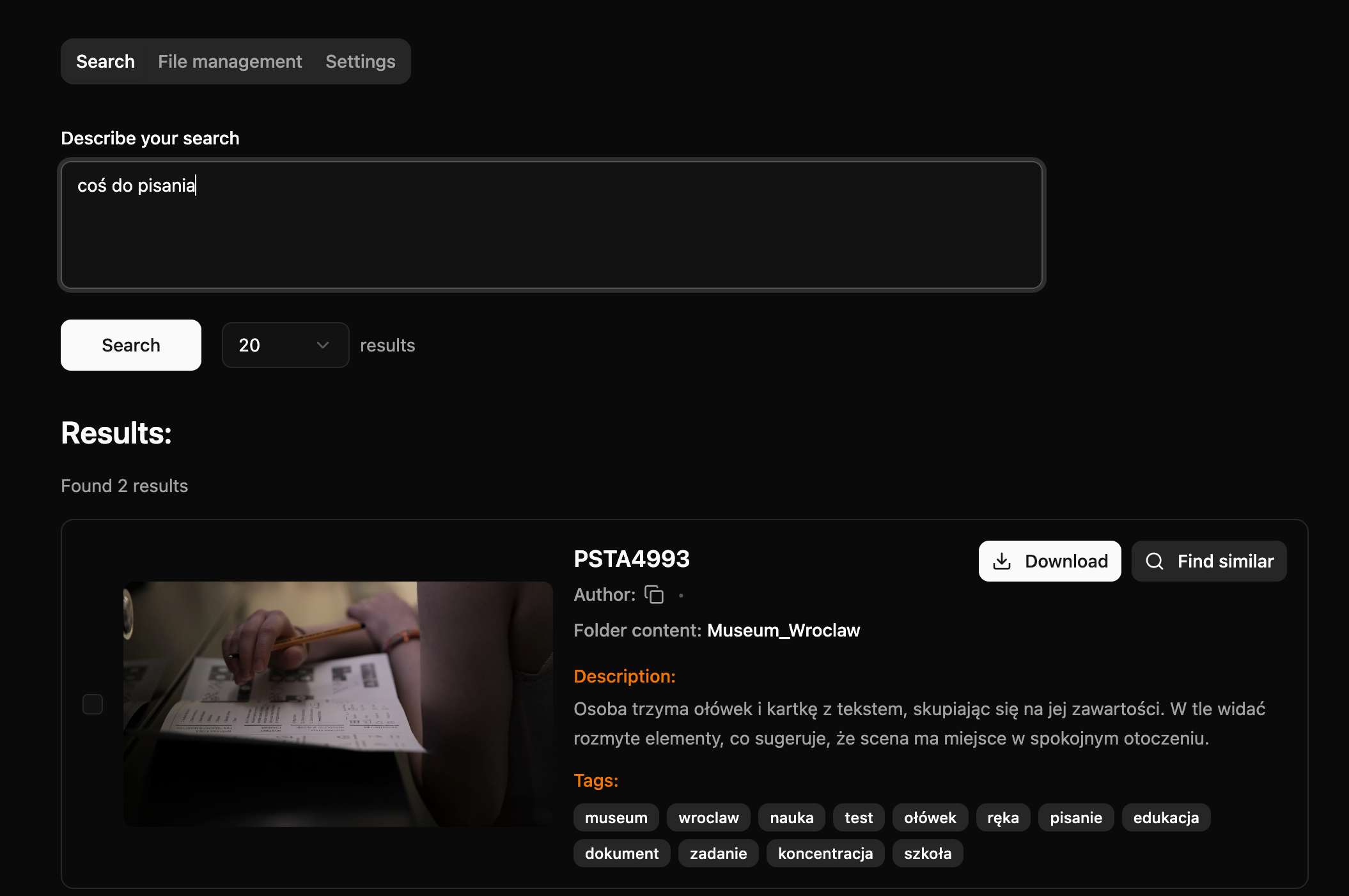The image size is (1349, 896).
Task: Click the pisanie tag
Action: [1075, 817]
